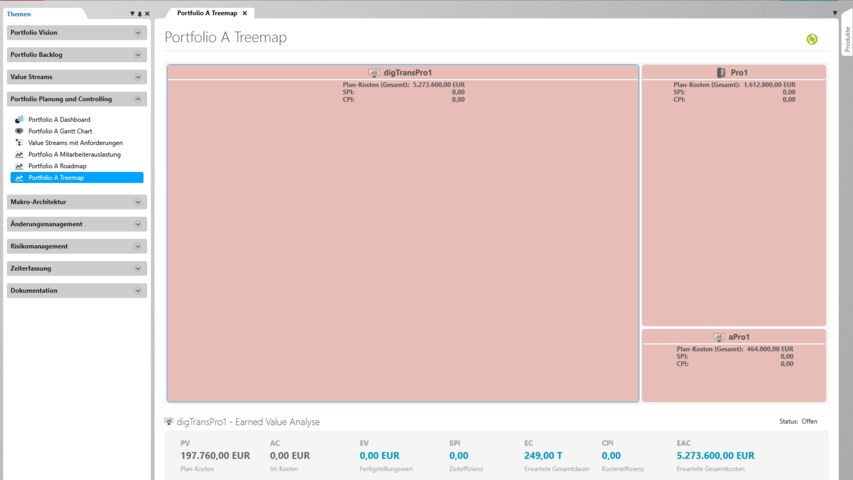
Task: Click the Portfolio A Dashboard icon
Action: pyautogui.click(x=19, y=119)
